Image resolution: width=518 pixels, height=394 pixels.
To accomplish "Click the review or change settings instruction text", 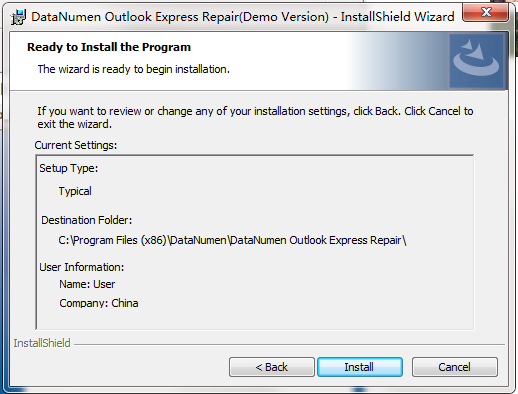I will (x=255, y=117).
